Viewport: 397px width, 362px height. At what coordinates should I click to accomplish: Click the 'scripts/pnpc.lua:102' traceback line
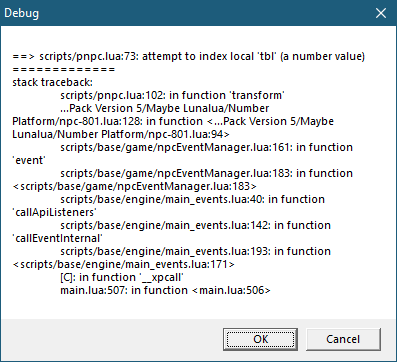pos(172,95)
